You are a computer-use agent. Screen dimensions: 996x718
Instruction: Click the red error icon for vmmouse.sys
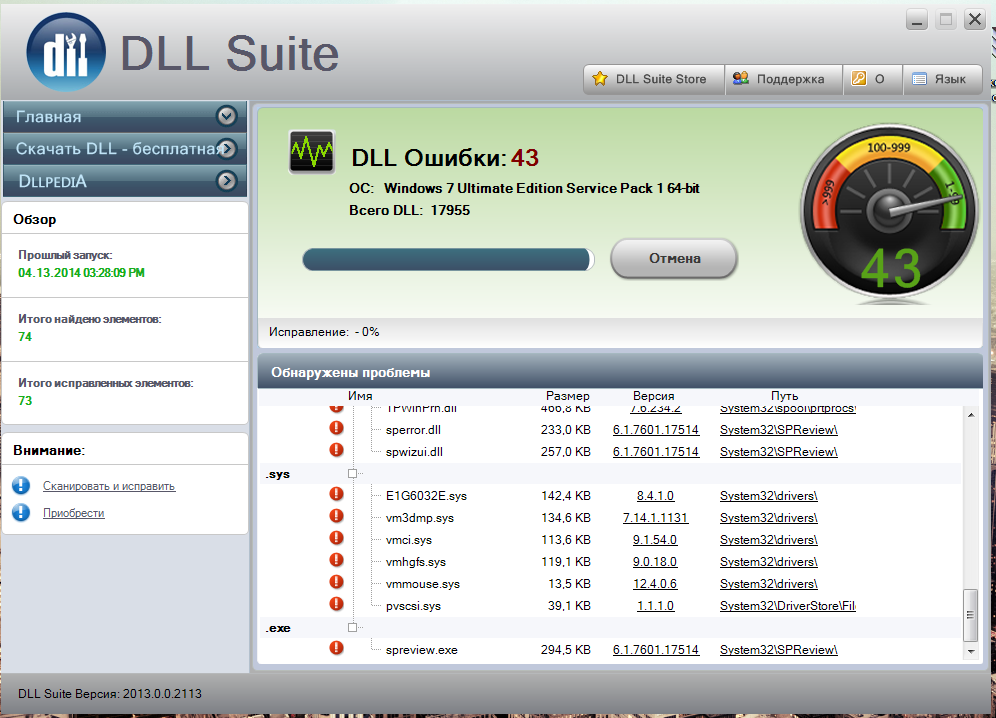(x=336, y=583)
